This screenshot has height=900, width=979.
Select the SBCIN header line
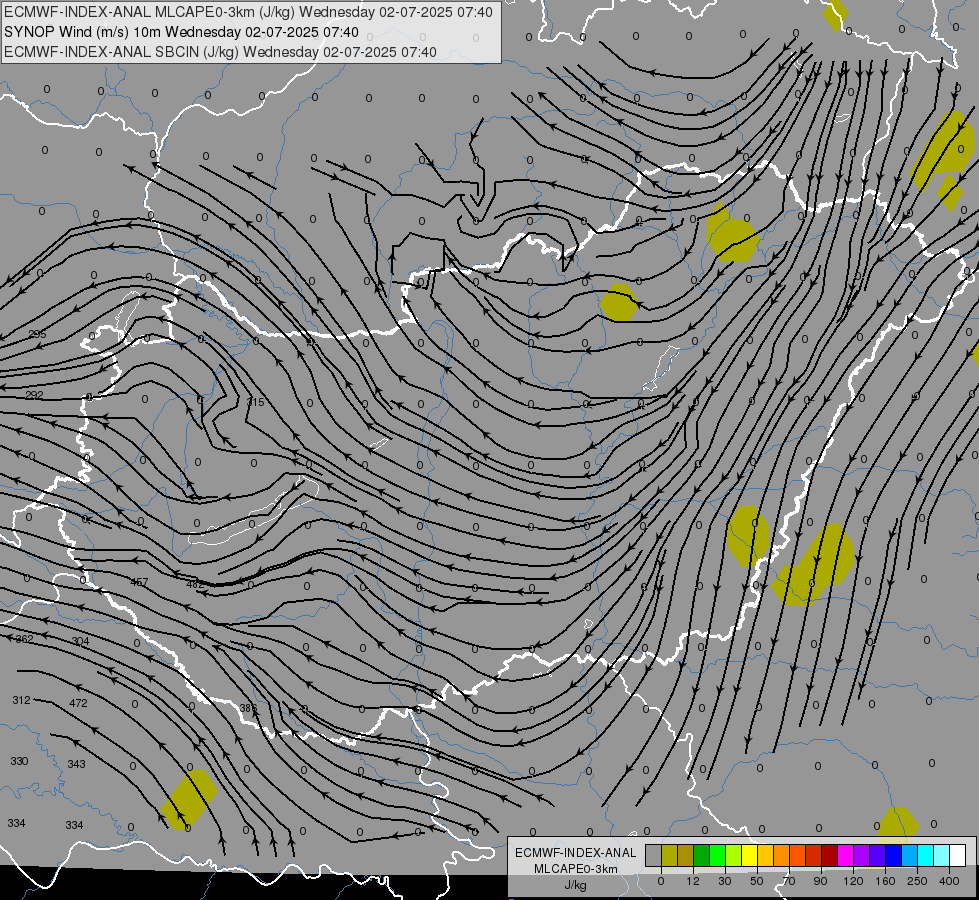pyautogui.click(x=220, y=52)
